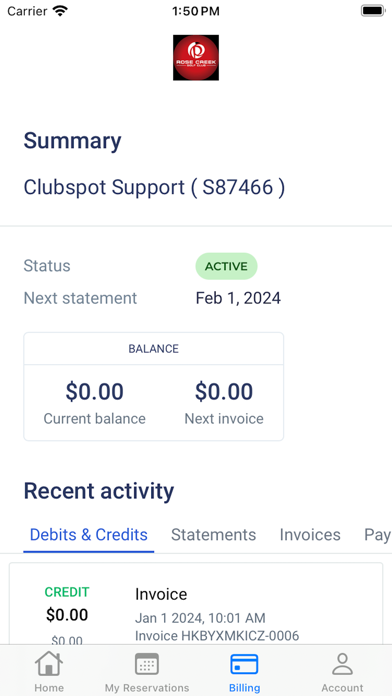
Task: Tap the Wi-Fi status icon
Action: (x=60, y=11)
